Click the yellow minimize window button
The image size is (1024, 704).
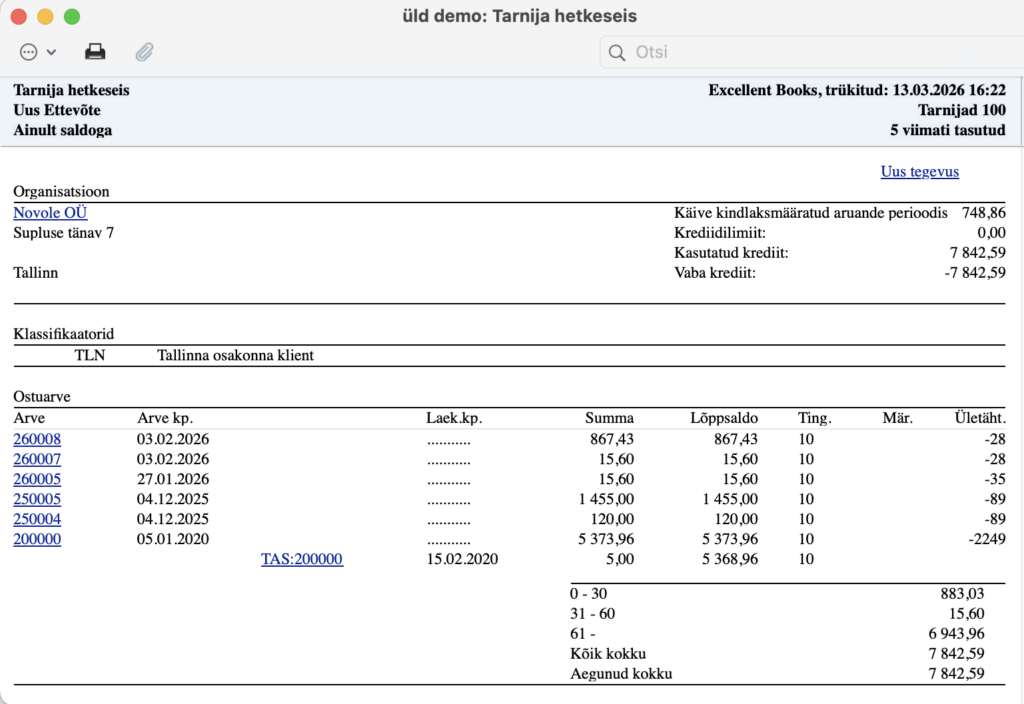[45, 17]
